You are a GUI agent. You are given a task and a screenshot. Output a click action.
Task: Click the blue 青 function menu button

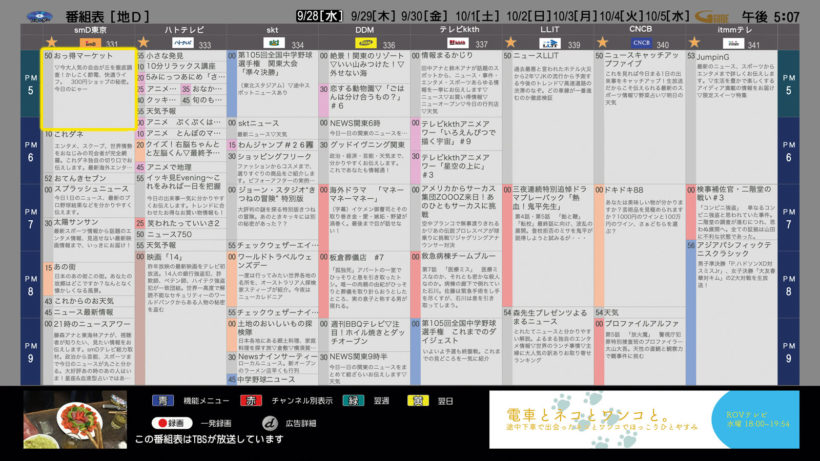pos(163,401)
